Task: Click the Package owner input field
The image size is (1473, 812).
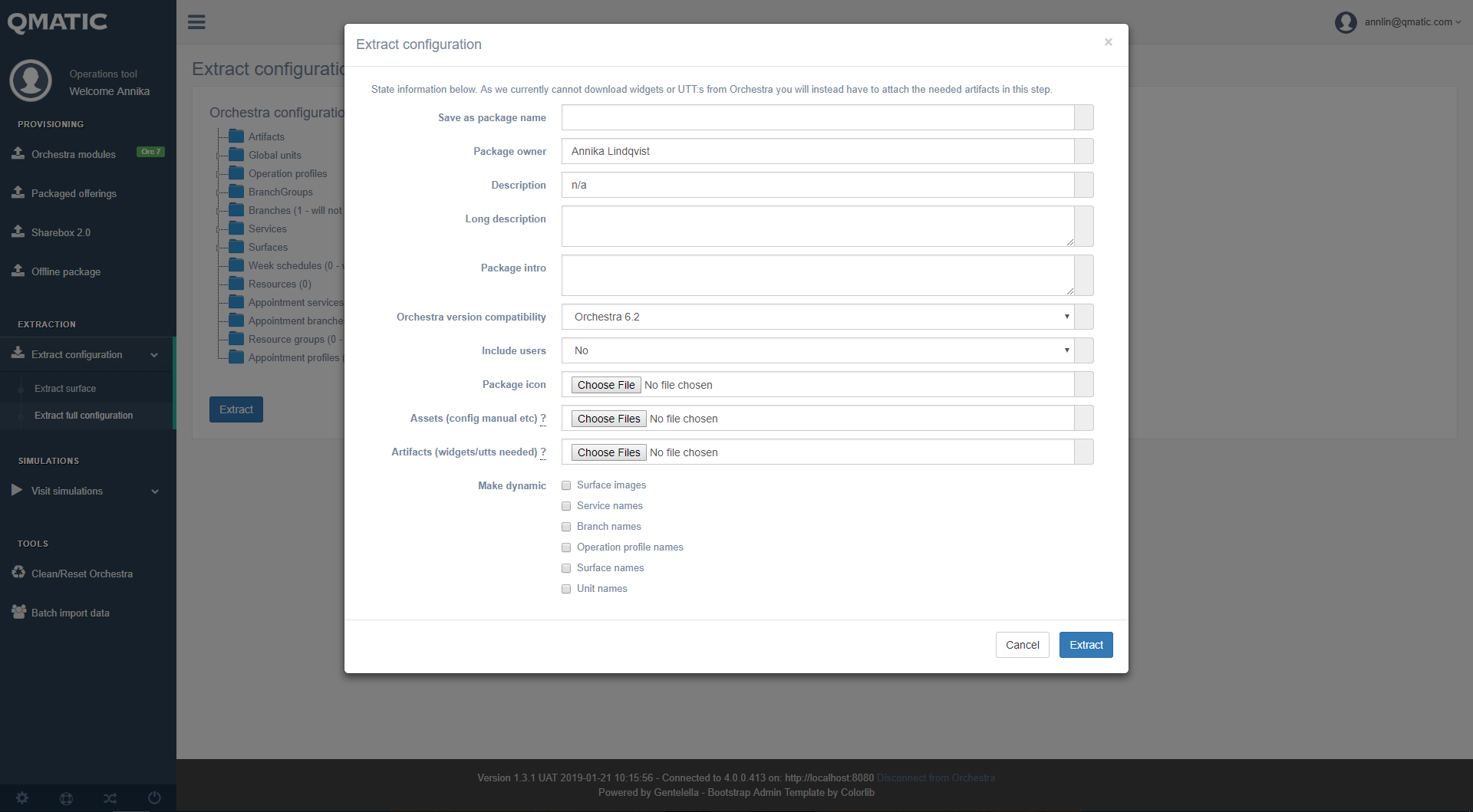Action: (818, 151)
